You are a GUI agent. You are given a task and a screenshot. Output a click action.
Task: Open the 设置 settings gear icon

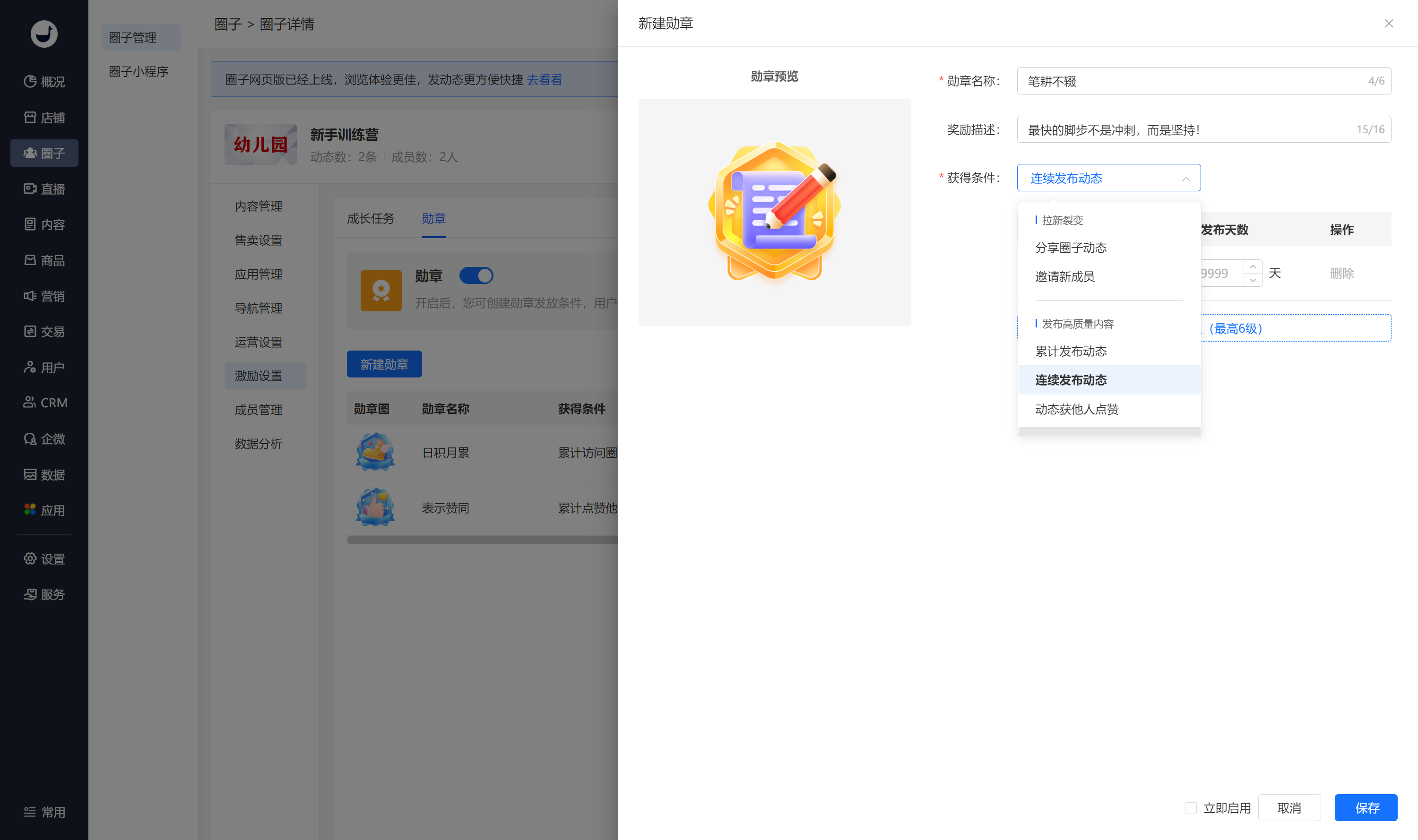point(30,559)
